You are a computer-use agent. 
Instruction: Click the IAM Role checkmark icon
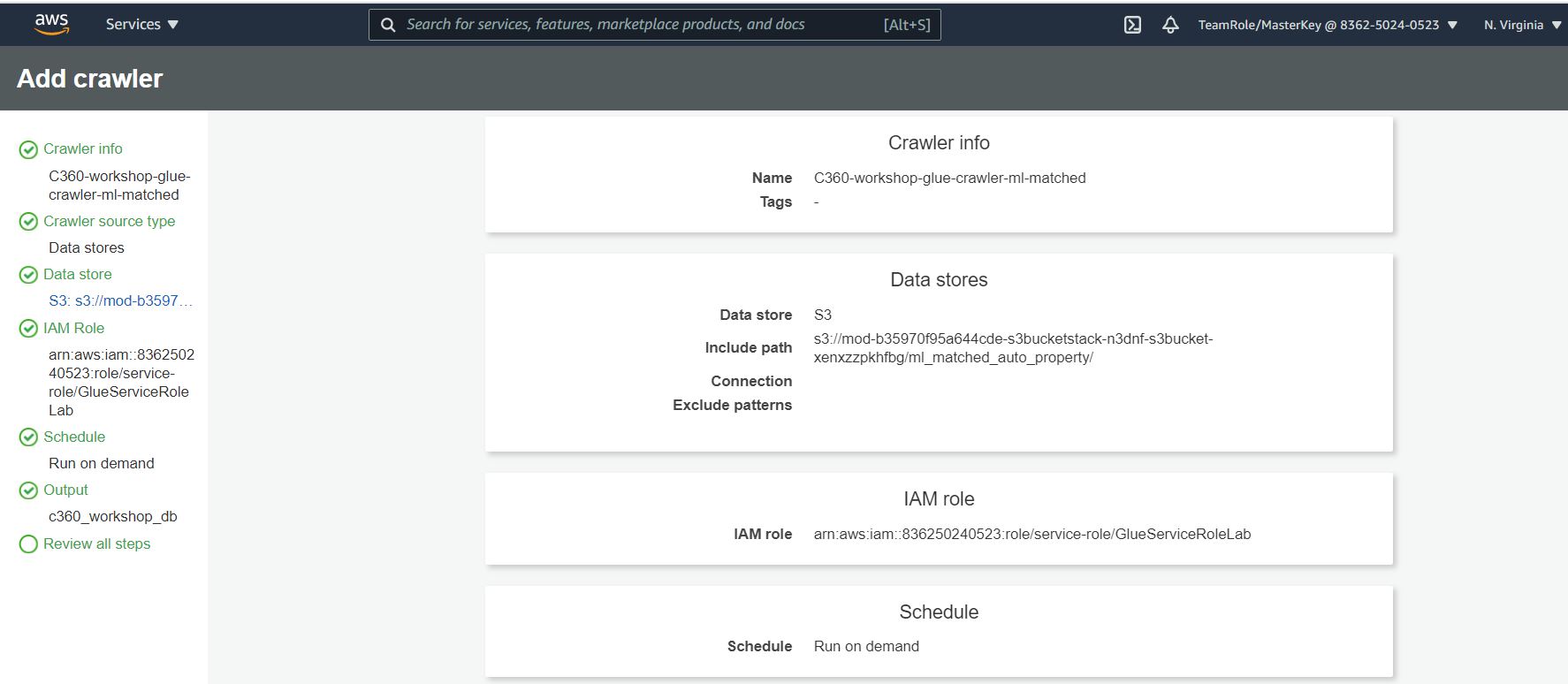(28, 329)
